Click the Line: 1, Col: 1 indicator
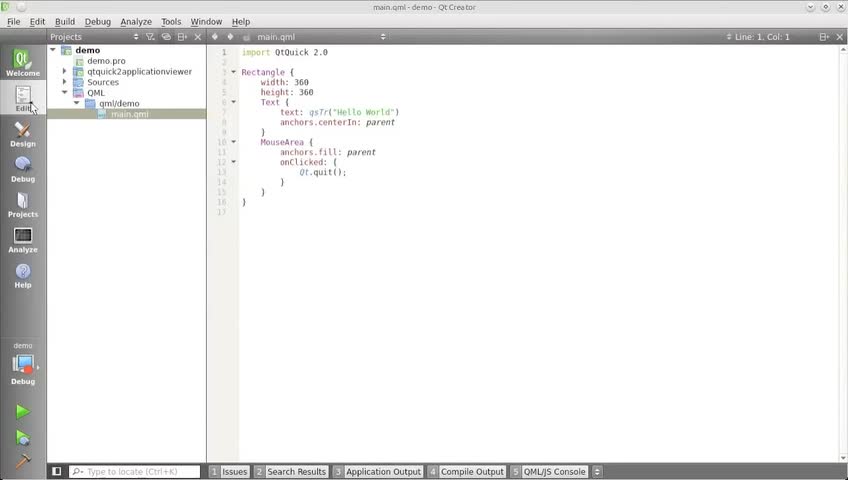Screen dimensions: 848x480 coord(762,37)
